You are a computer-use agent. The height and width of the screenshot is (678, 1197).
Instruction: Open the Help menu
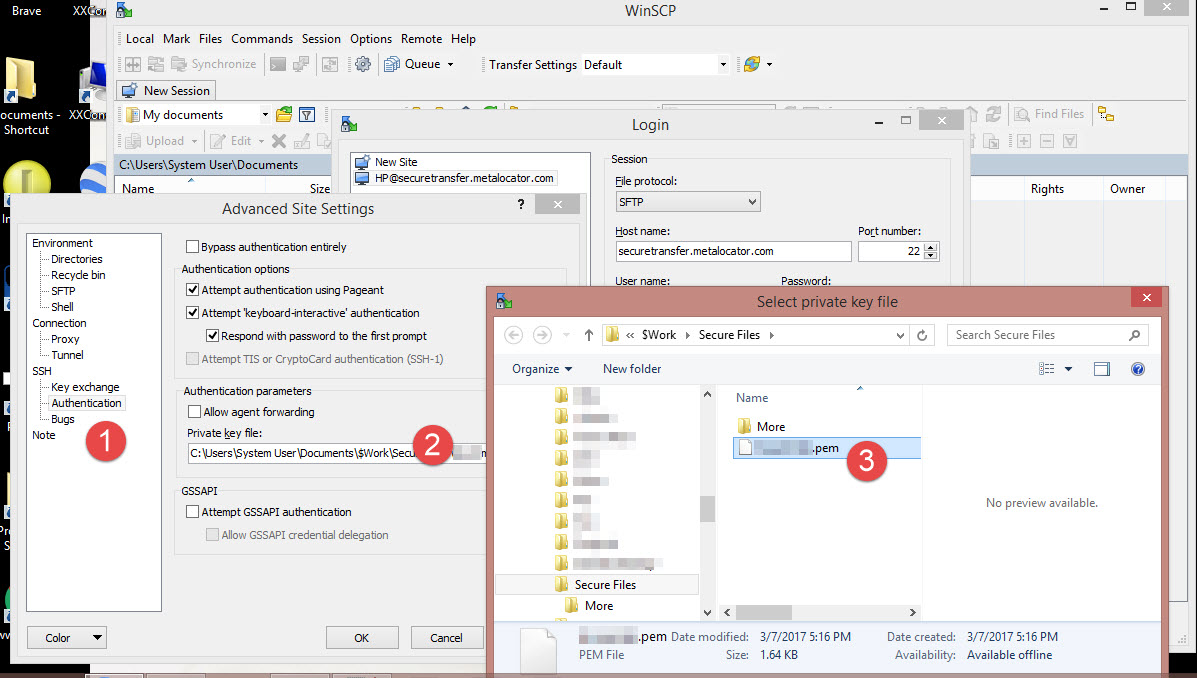(x=463, y=39)
